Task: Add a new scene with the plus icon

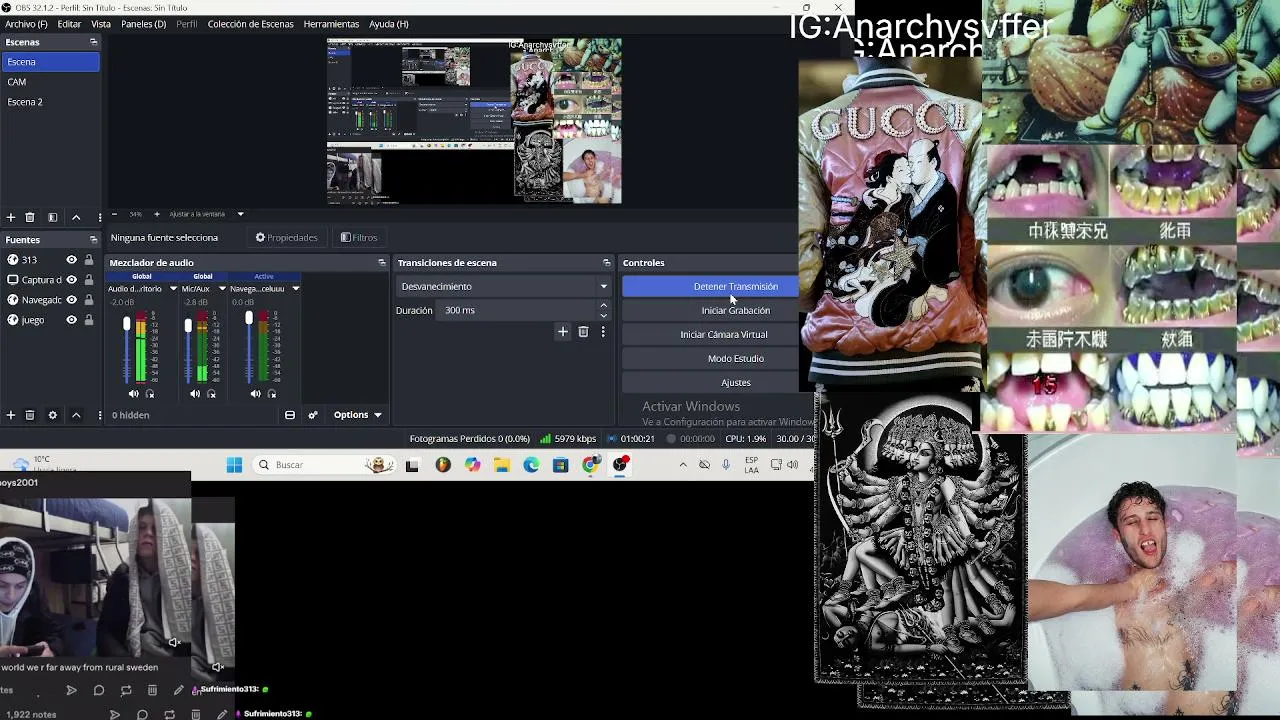Action: [11, 217]
